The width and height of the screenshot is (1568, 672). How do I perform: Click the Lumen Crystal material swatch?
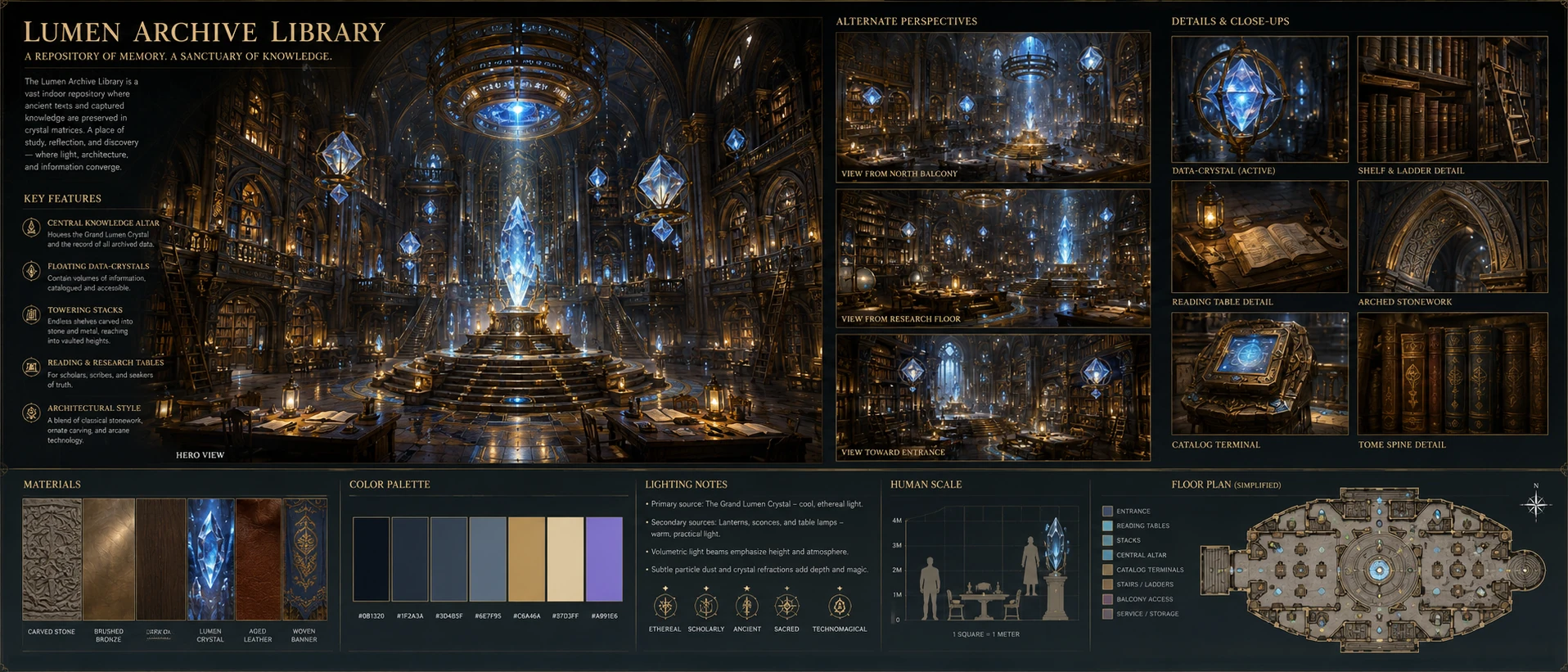pos(211,559)
